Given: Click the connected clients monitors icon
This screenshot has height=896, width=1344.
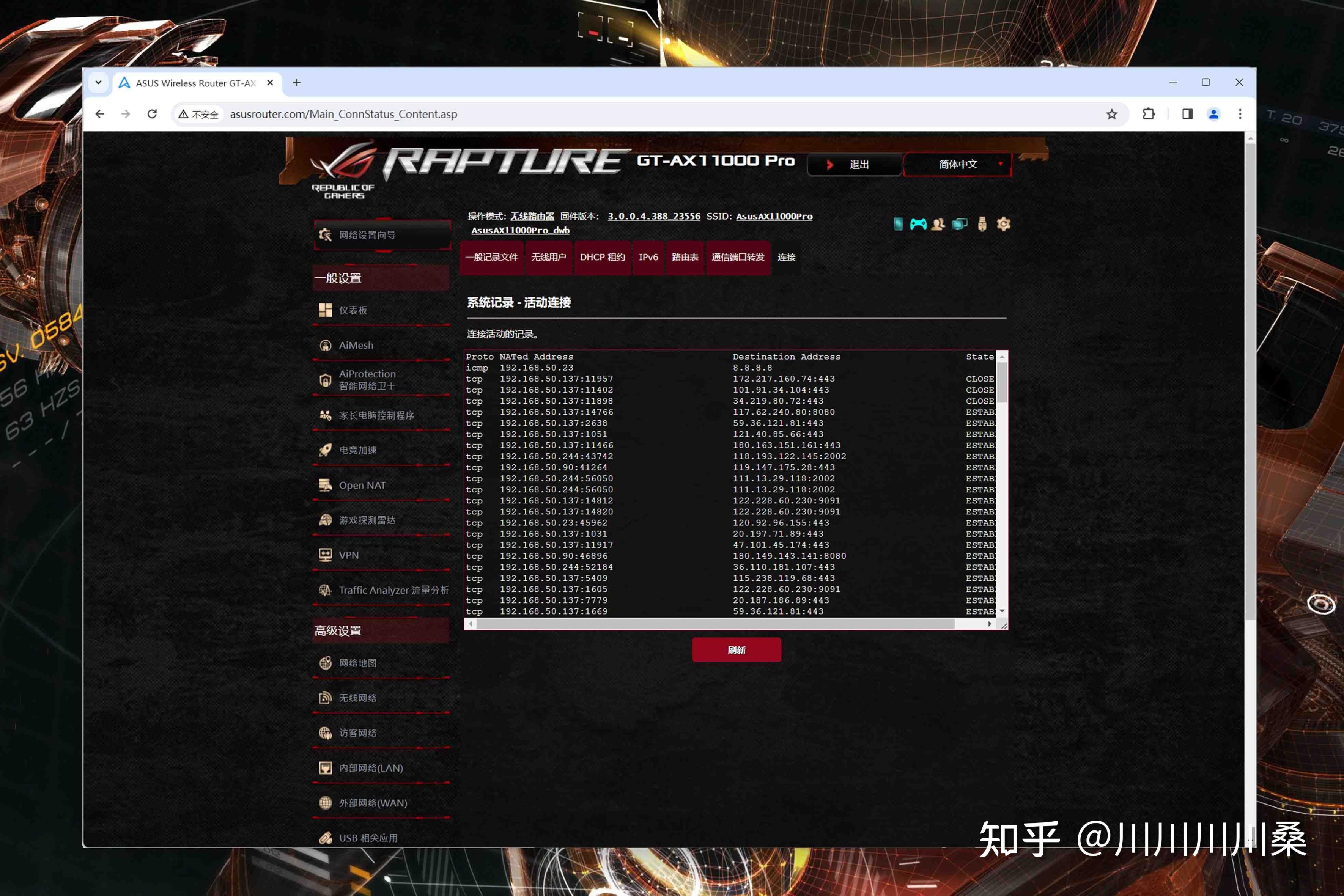Looking at the screenshot, I should point(959,224).
